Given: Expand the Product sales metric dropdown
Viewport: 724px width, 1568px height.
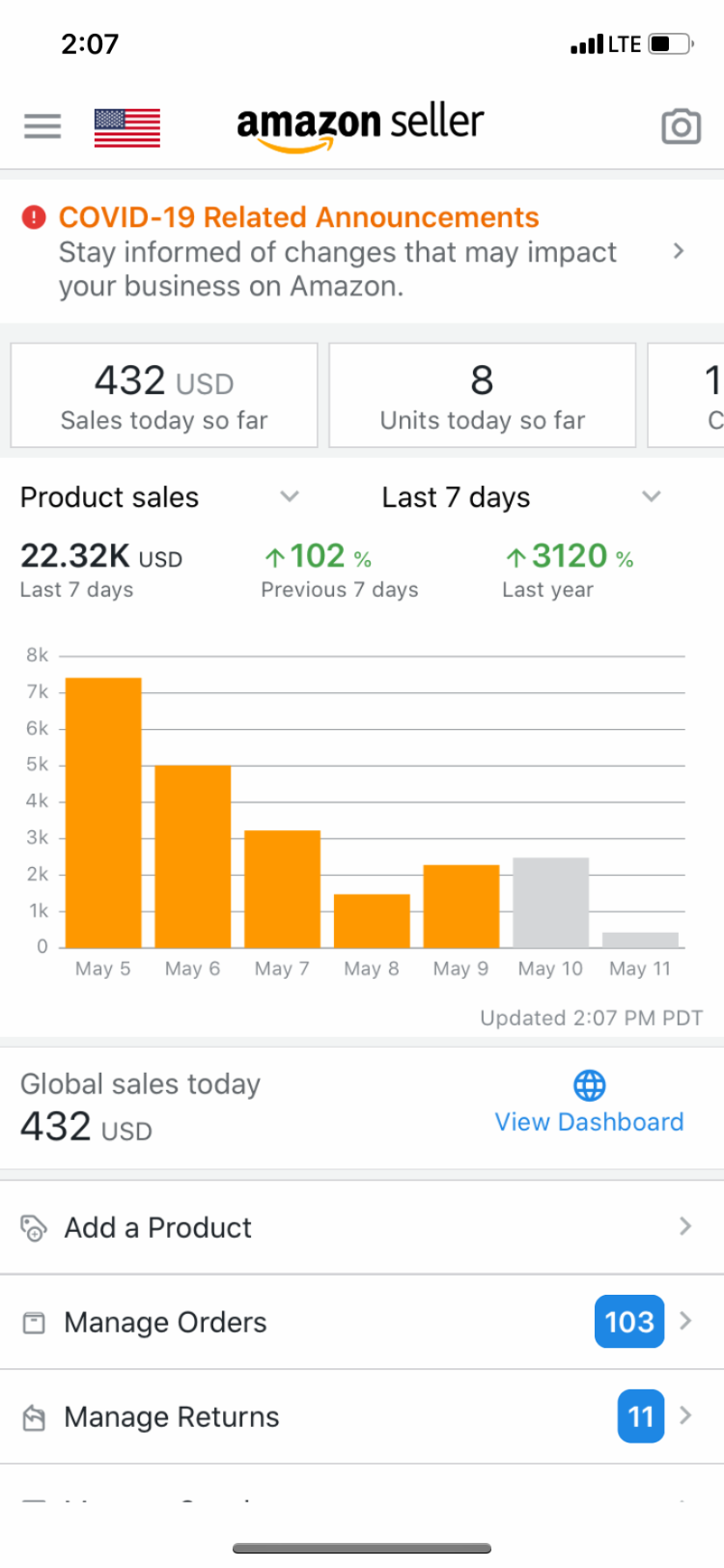Looking at the screenshot, I should coord(289,496).
